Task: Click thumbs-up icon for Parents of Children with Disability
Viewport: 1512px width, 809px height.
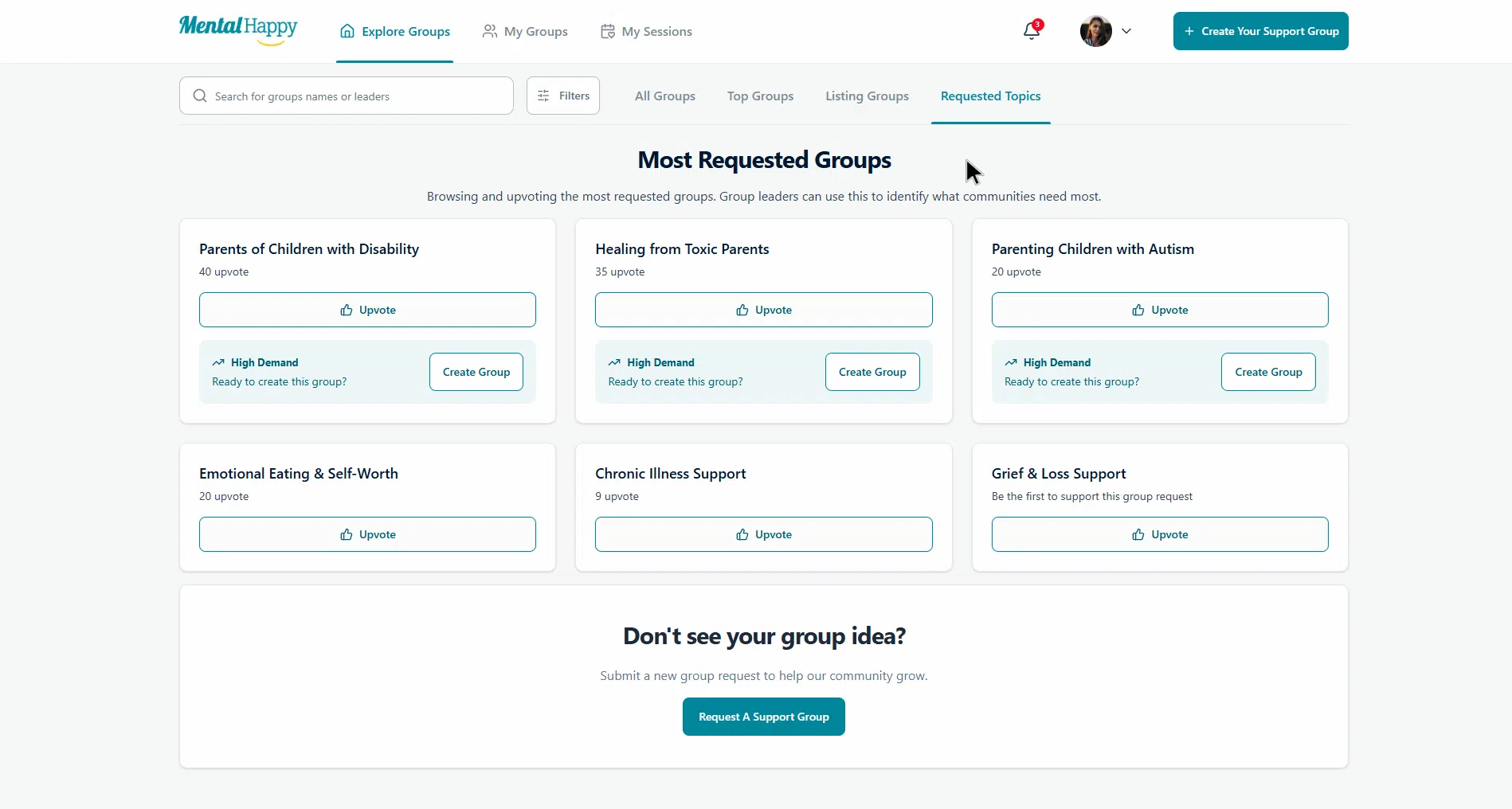Action: (x=347, y=310)
